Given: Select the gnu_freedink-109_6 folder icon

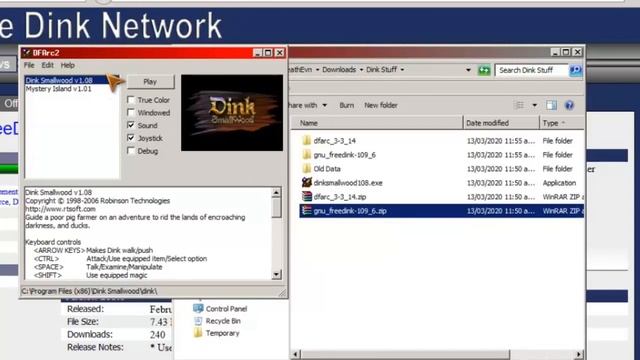Looking at the screenshot, I should pyautogui.click(x=307, y=155).
